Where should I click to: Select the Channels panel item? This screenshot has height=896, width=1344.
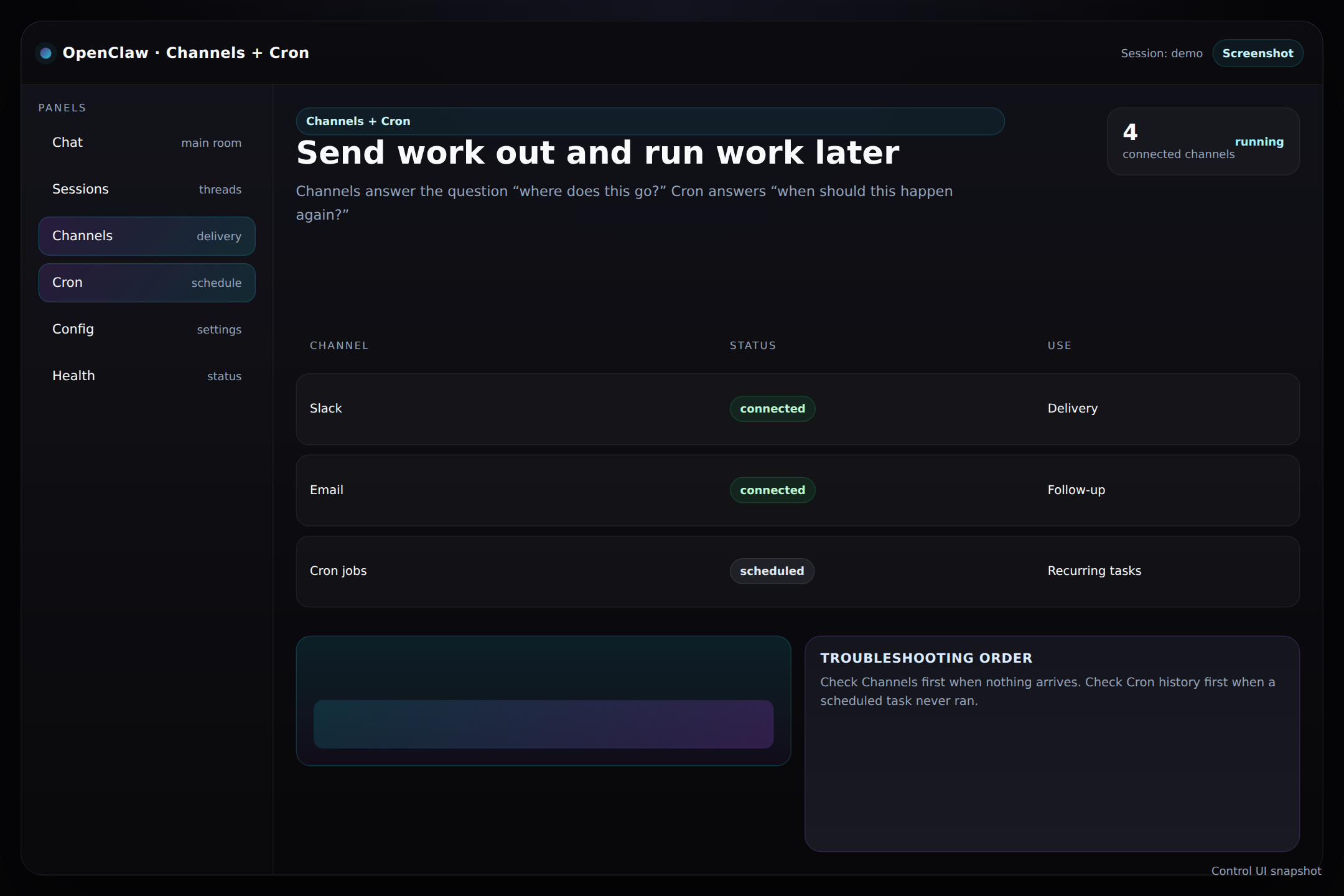click(147, 236)
